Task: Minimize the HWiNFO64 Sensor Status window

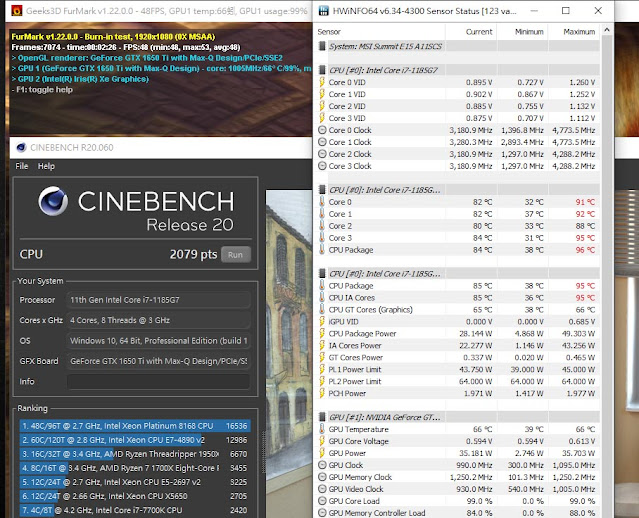Action: 535,11
